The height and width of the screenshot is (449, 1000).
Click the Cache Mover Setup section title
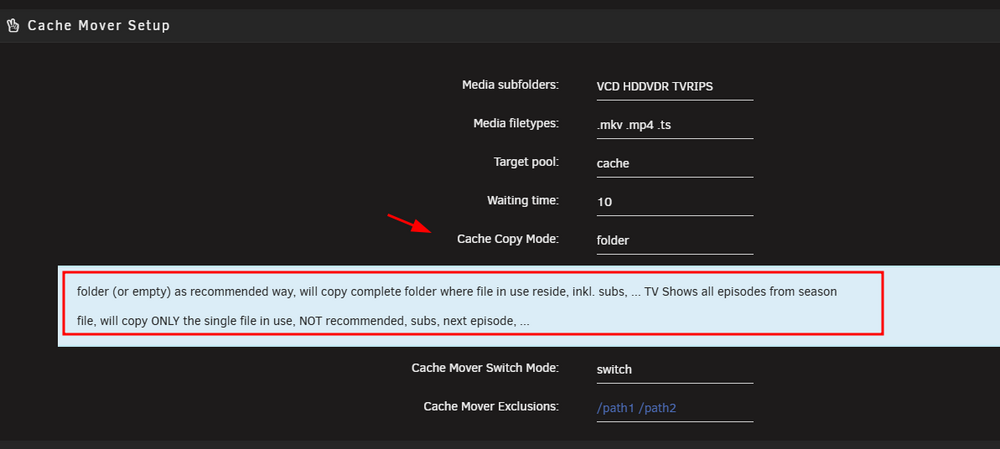[x=99, y=26]
